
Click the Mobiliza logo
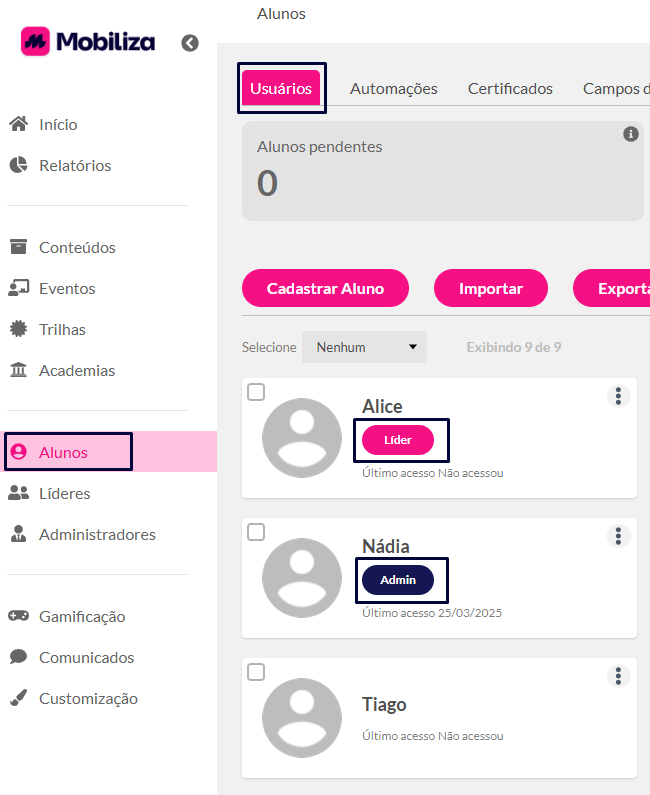(x=88, y=42)
